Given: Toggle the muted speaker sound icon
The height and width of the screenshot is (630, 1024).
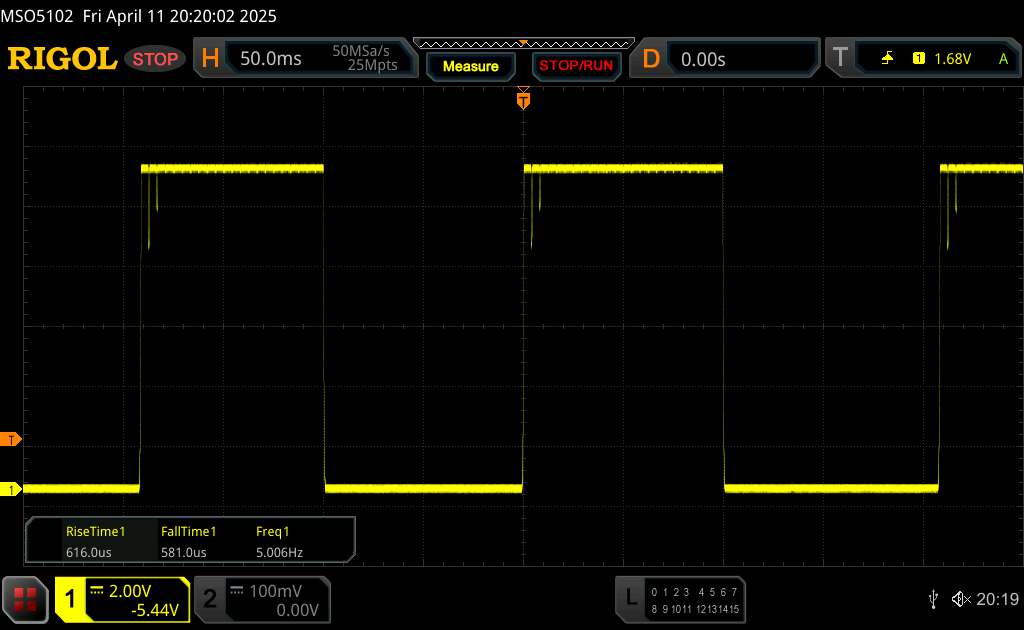Looking at the screenshot, I should pyautogui.click(x=960, y=598).
